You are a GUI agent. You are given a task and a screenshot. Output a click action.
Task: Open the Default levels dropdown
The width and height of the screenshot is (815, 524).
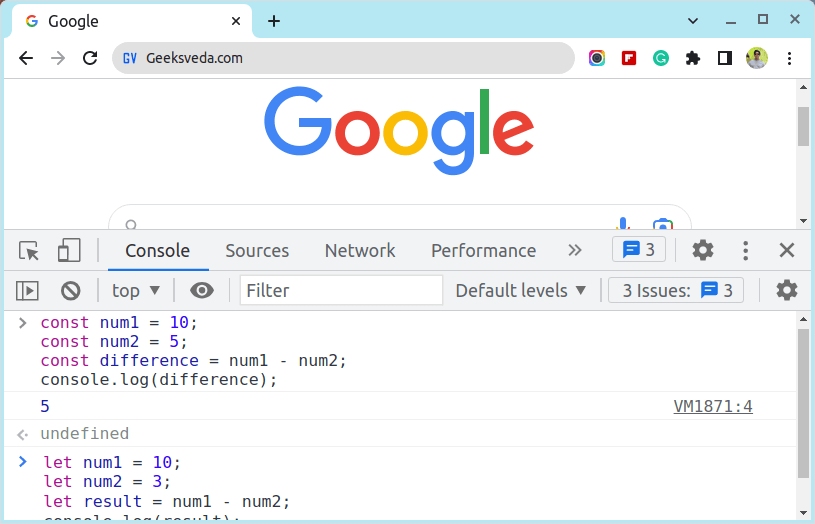pos(521,291)
